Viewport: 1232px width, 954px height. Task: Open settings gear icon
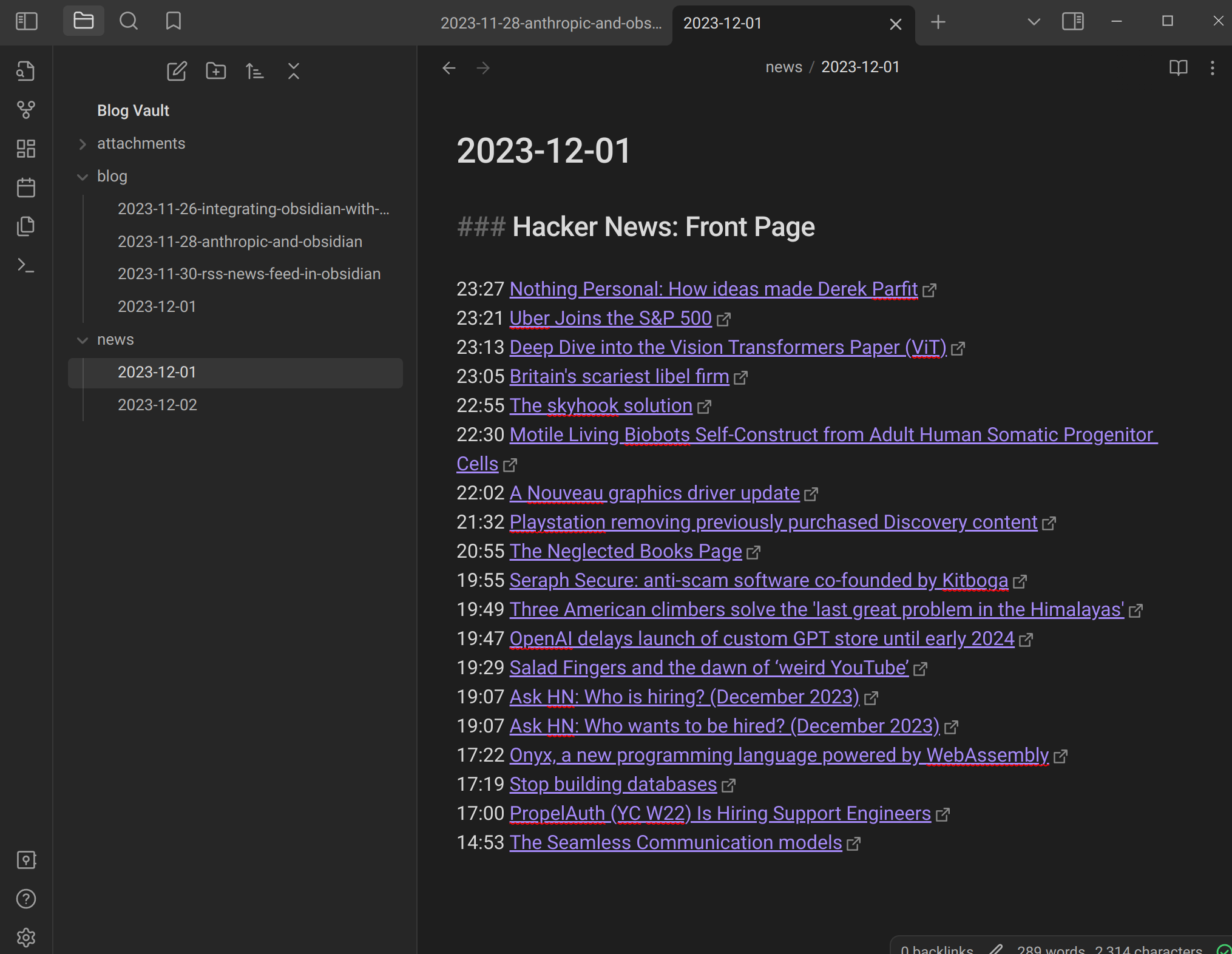pyautogui.click(x=25, y=938)
